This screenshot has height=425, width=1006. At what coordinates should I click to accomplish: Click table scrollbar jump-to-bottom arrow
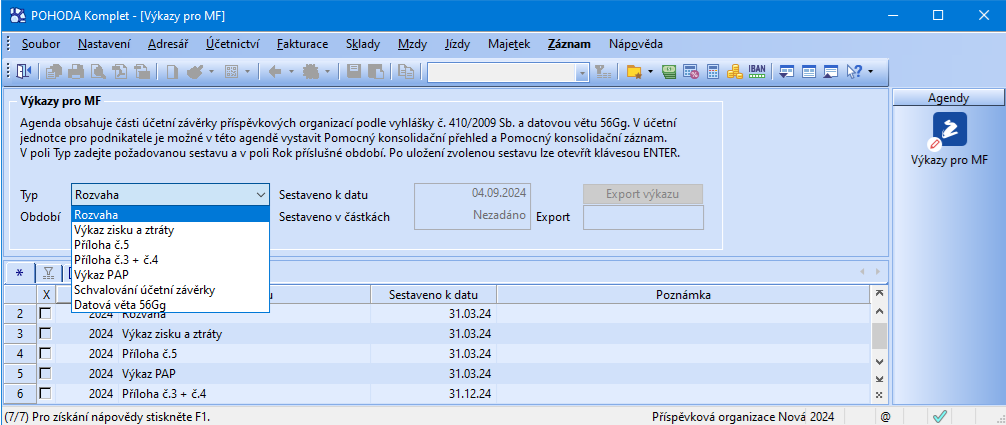(879, 379)
